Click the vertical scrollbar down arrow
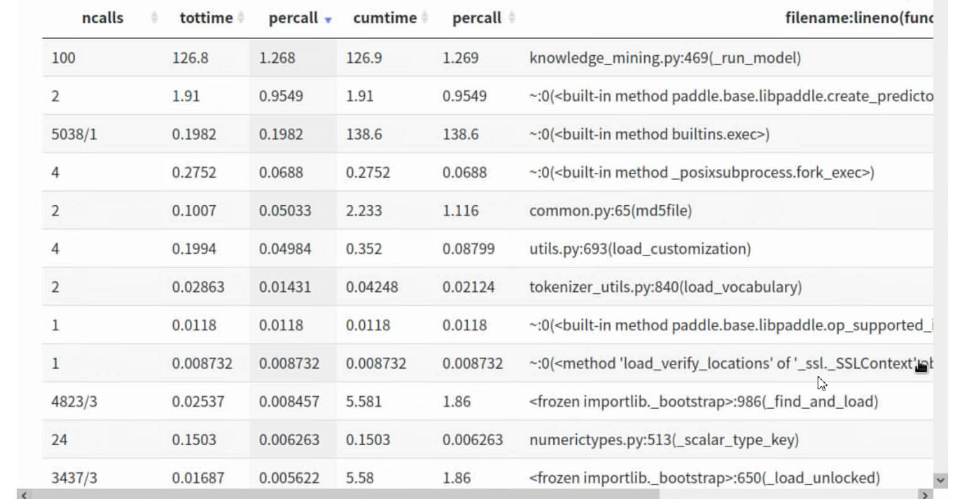This screenshot has width=957, height=499. tap(940, 480)
